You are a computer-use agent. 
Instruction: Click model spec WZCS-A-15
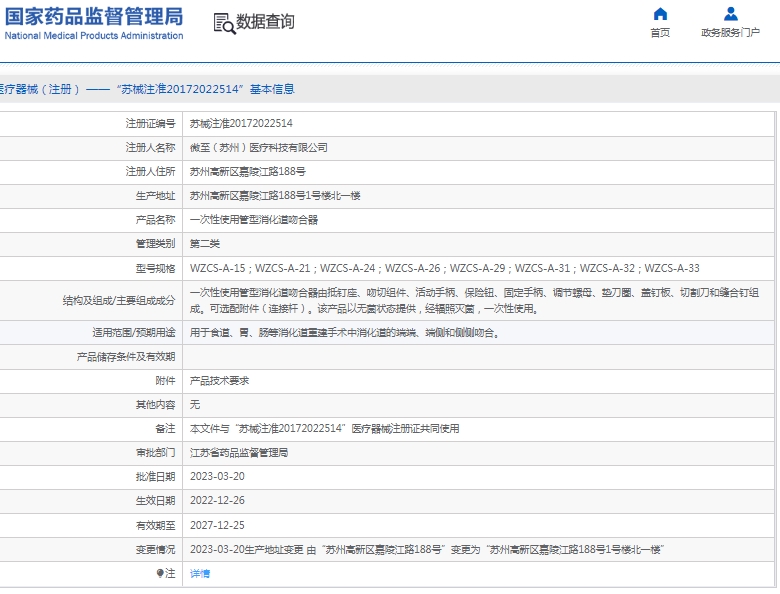[218, 269]
